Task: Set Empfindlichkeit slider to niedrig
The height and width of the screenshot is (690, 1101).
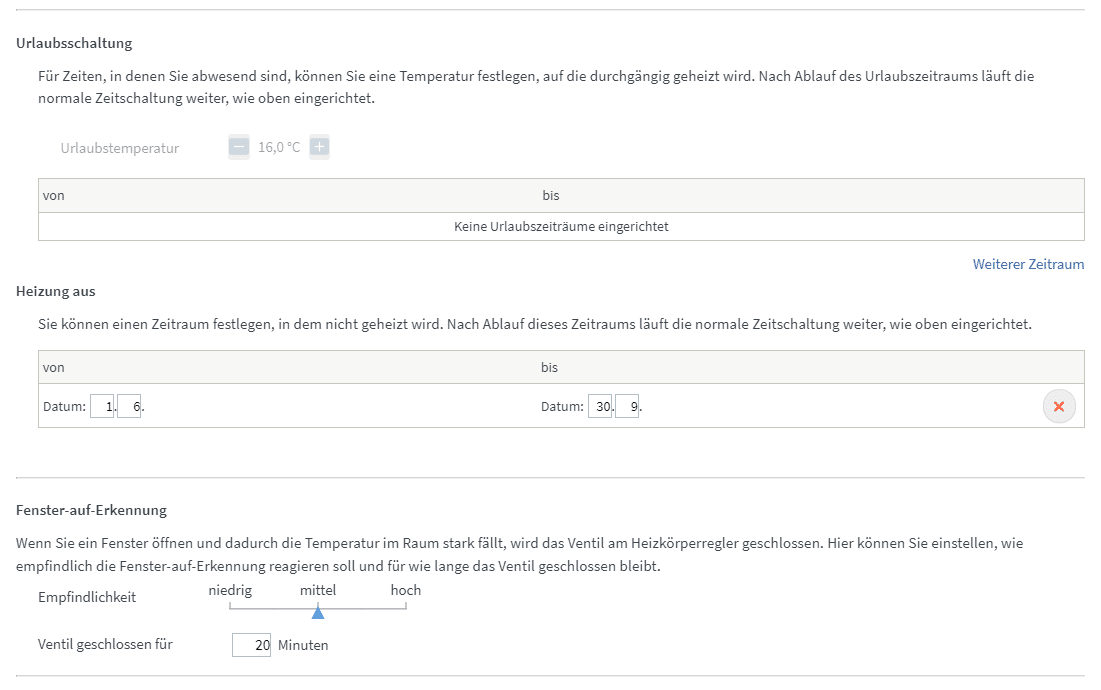Action: (x=230, y=606)
